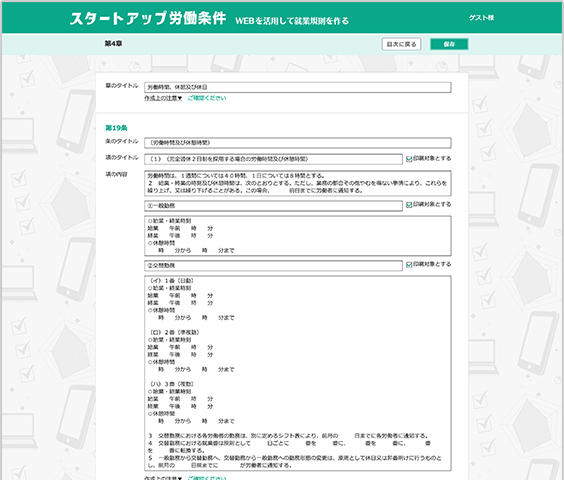Click the 第19条 heading

pos(116,128)
